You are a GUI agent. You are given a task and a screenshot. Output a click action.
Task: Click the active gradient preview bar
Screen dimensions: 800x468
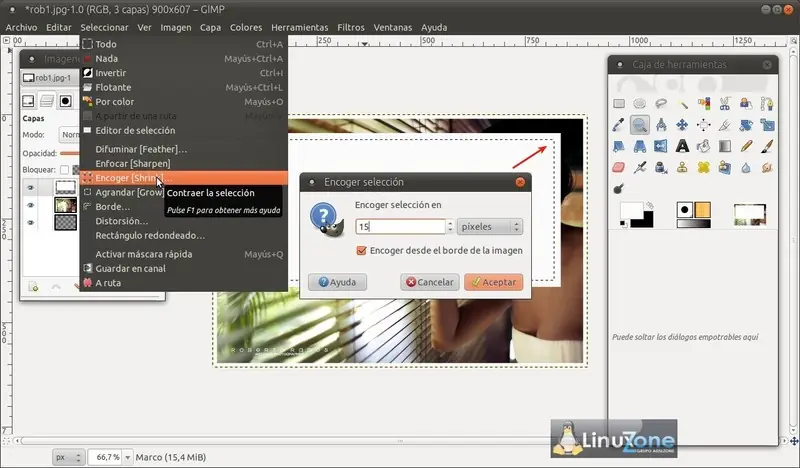click(693, 224)
